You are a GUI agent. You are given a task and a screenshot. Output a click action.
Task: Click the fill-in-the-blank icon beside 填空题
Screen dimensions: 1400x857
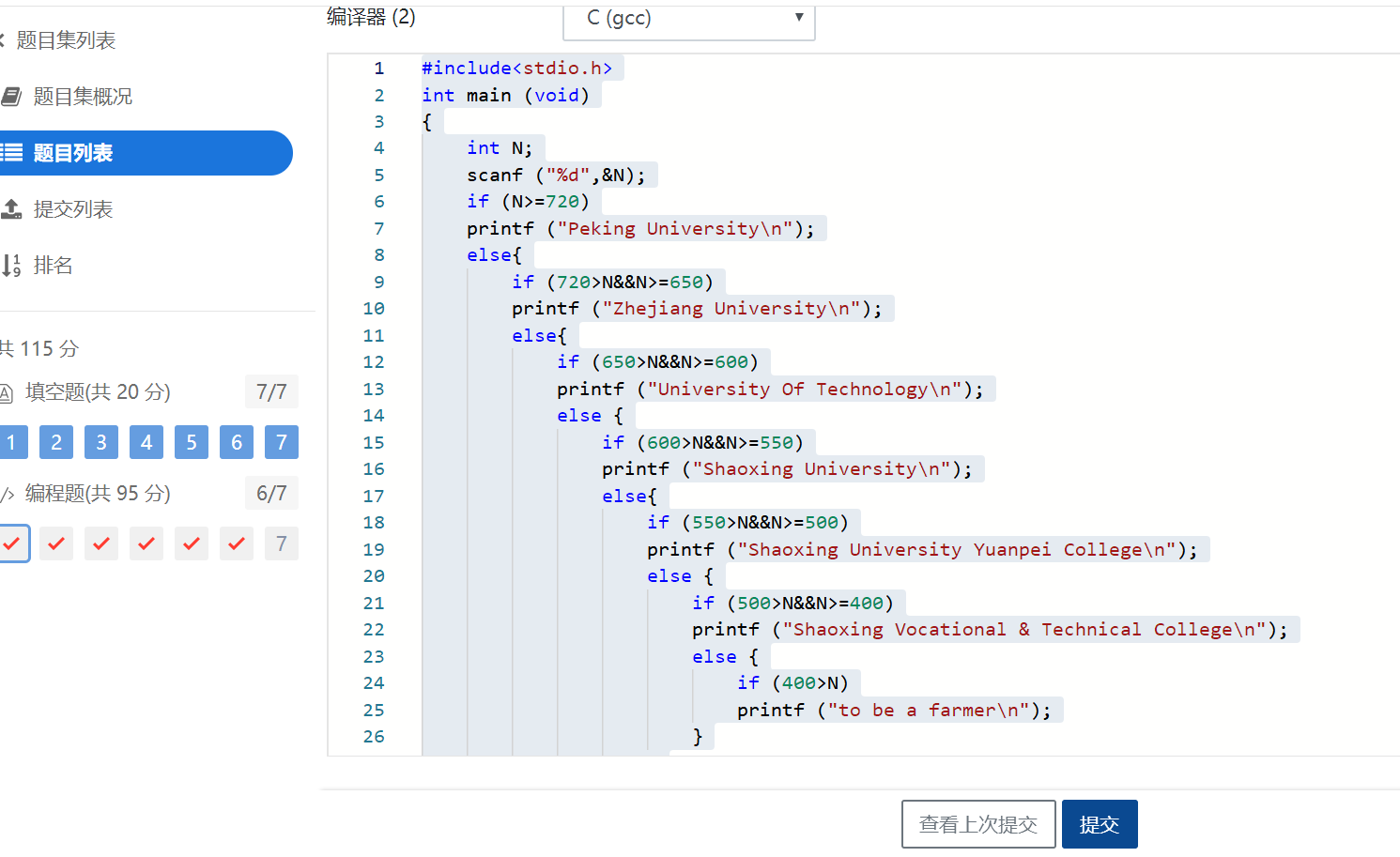coord(6,393)
